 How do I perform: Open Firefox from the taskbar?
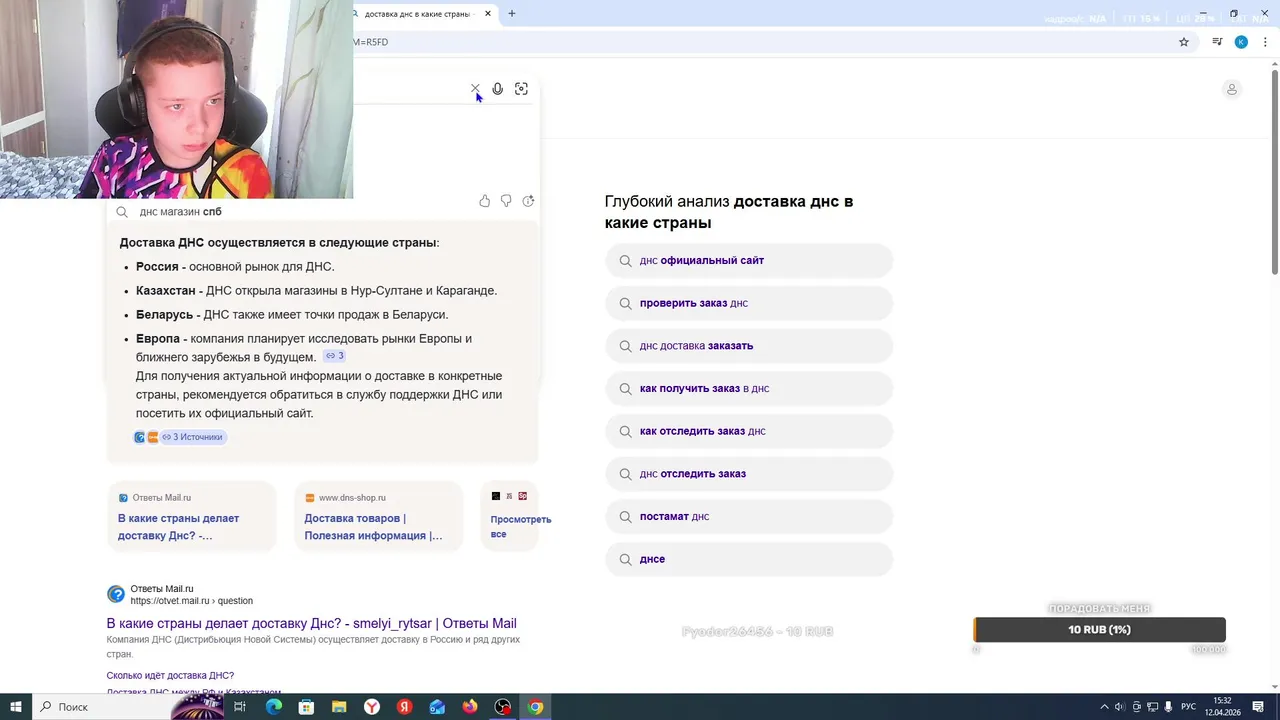(470, 707)
